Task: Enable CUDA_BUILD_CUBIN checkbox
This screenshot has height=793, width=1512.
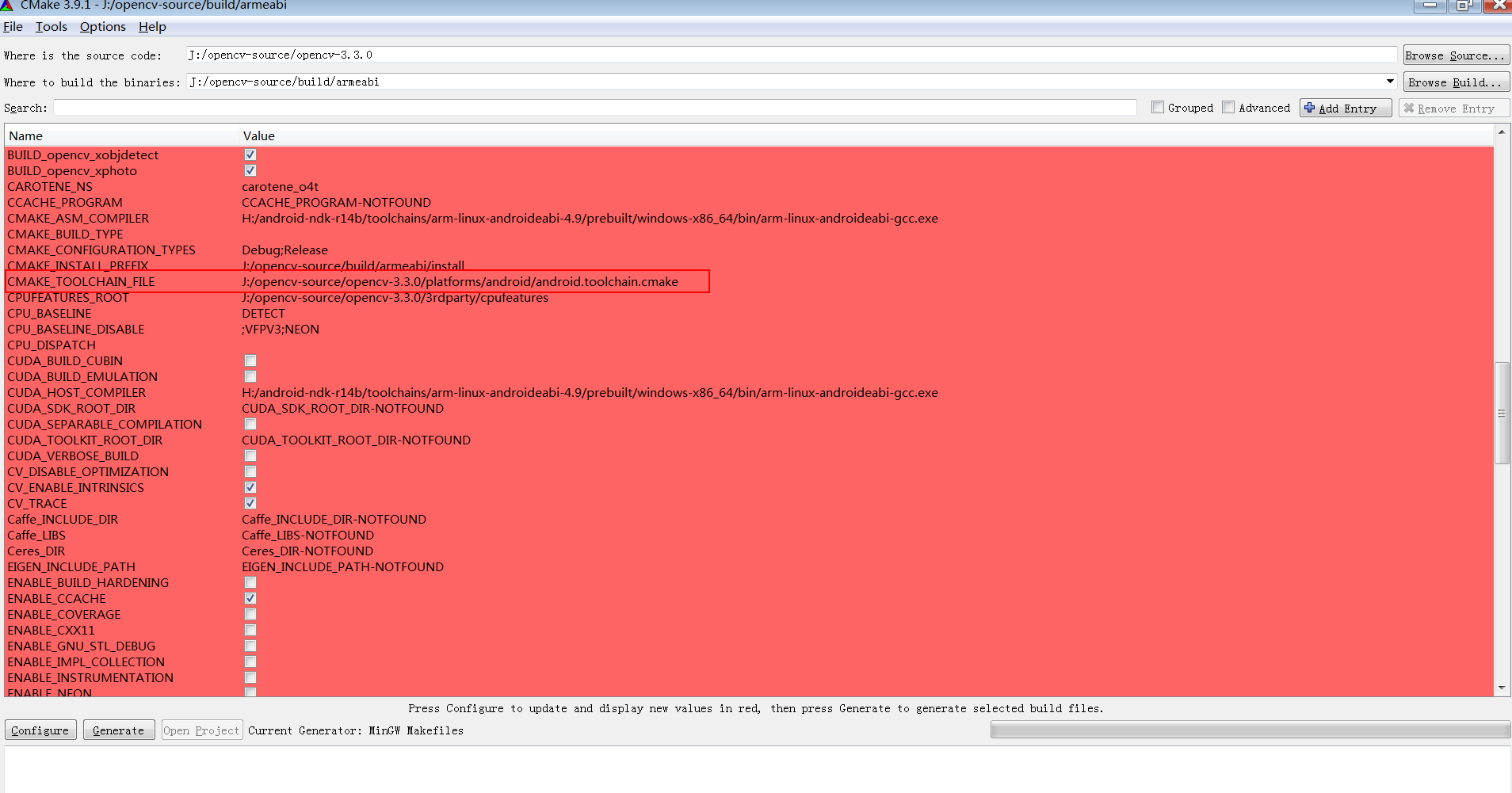Action: click(x=250, y=360)
